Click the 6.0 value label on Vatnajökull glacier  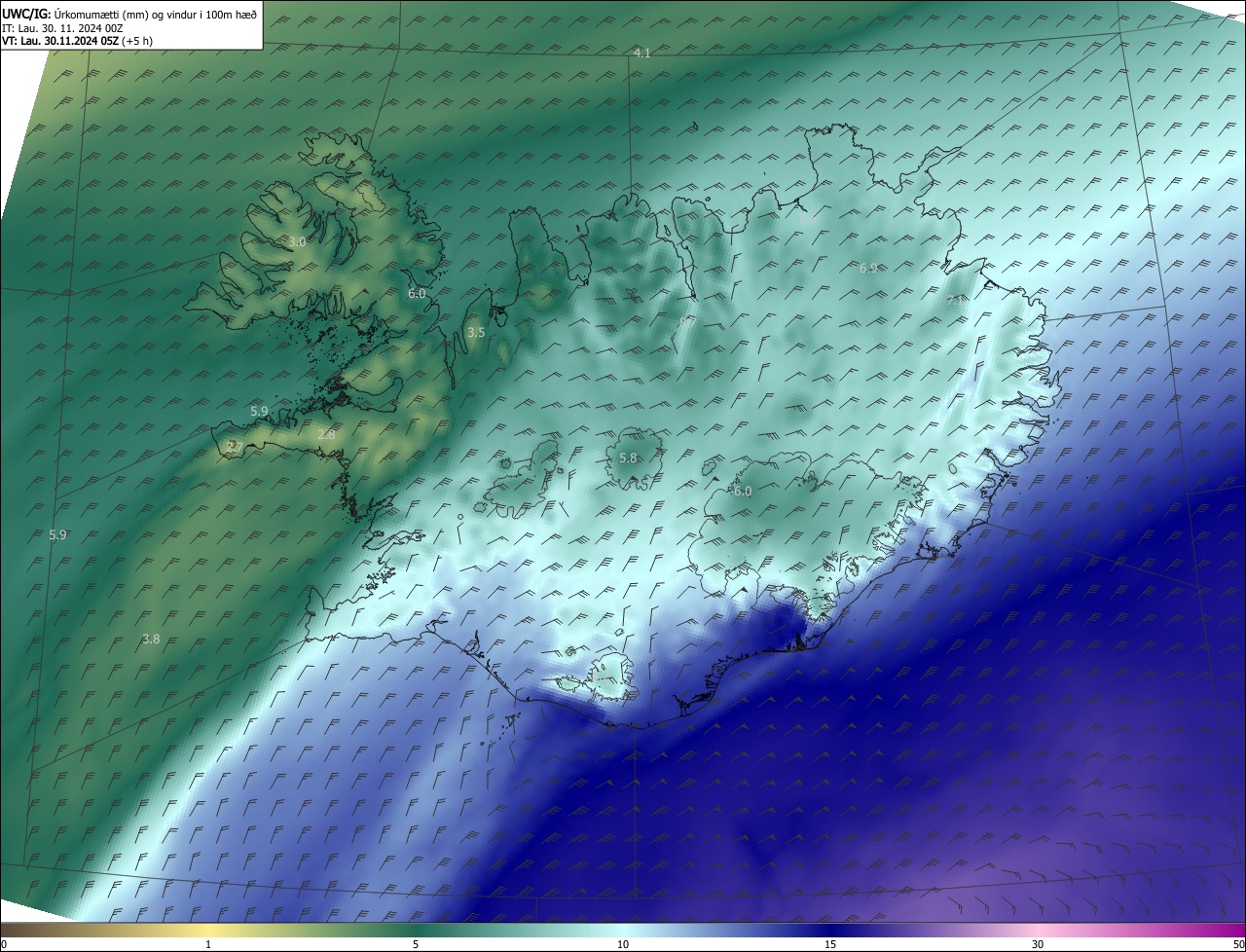743,492
